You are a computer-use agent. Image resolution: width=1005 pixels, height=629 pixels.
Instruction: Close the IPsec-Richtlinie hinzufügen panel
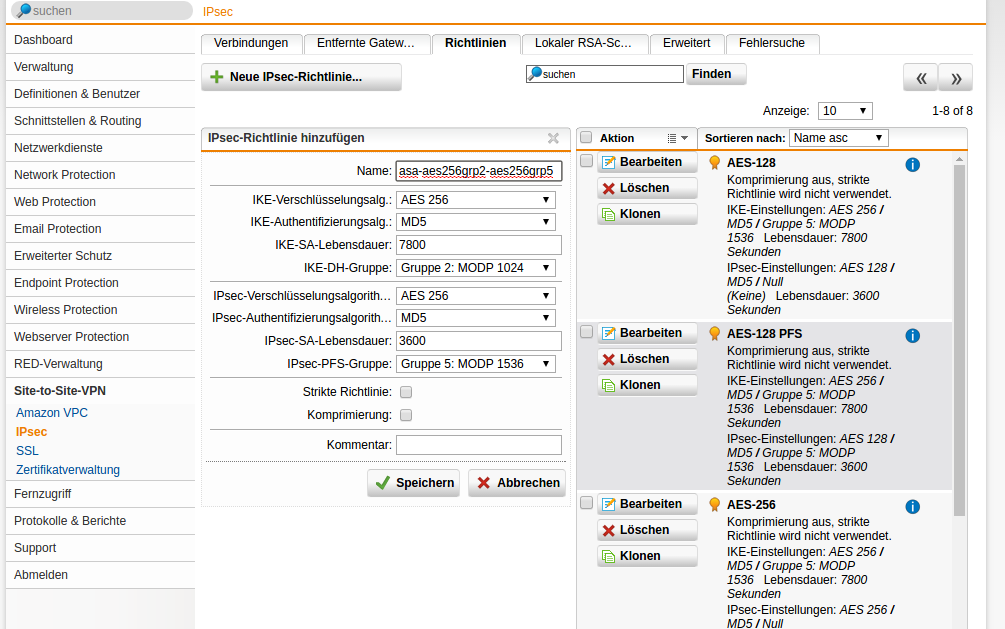[x=553, y=139]
